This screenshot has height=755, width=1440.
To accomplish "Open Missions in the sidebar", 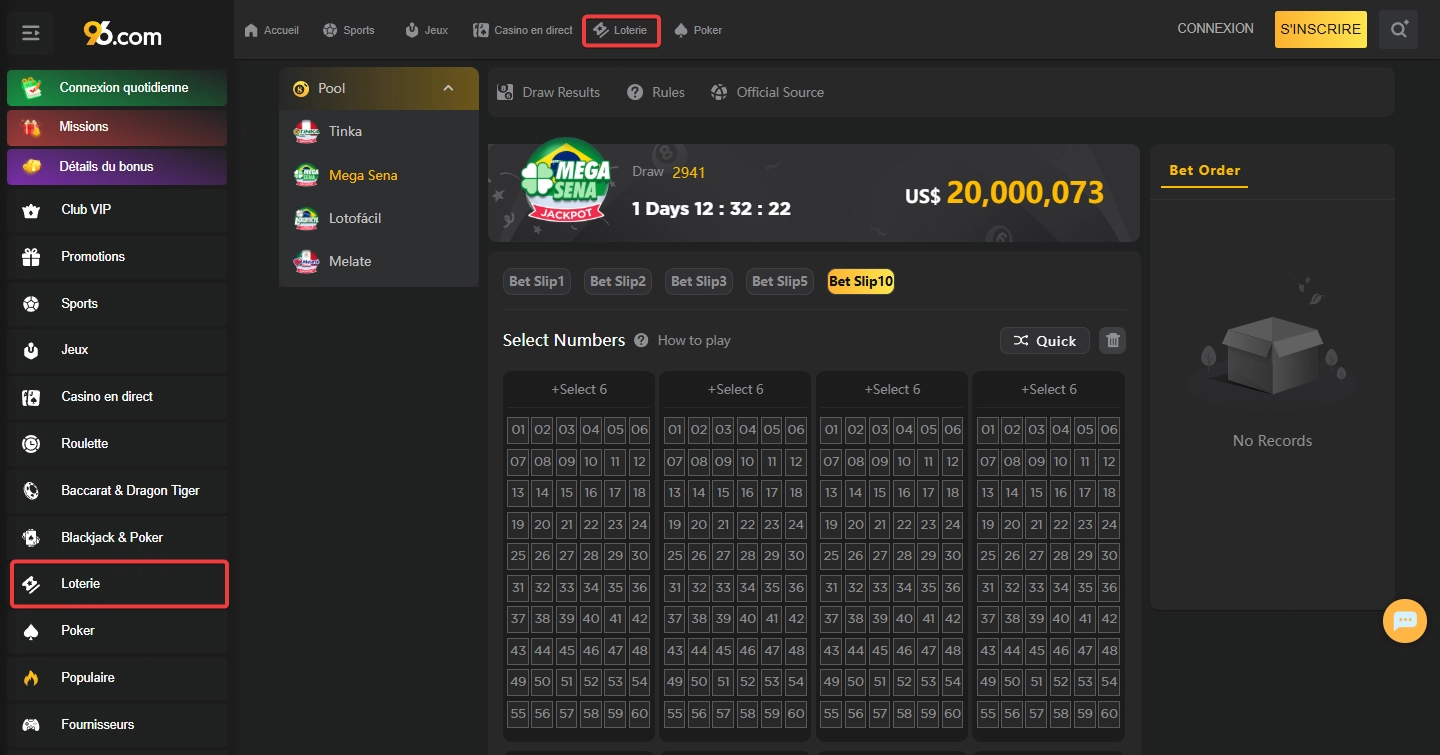I will pos(117,127).
